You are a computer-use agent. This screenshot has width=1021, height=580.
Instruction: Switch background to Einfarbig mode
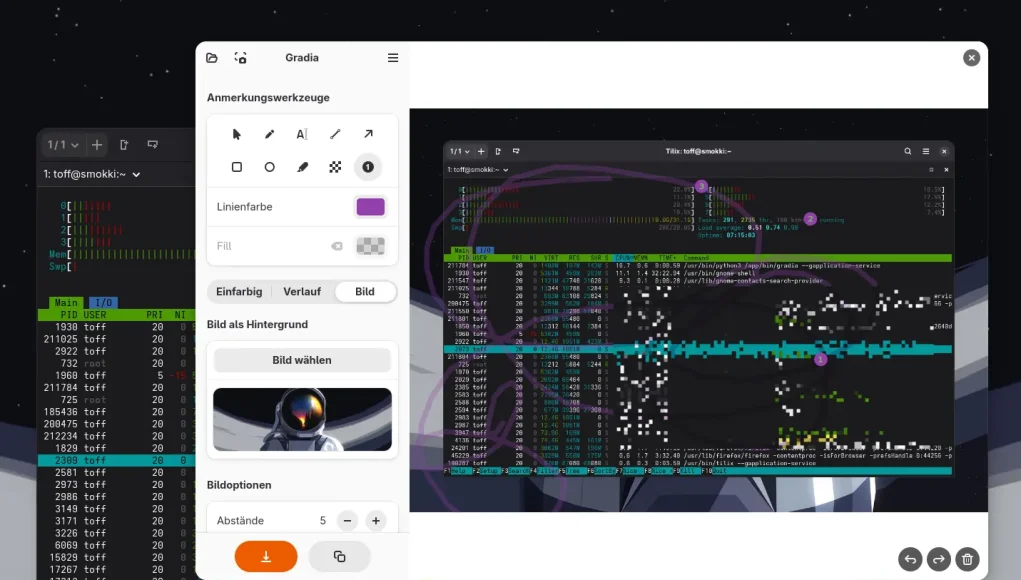(x=239, y=292)
